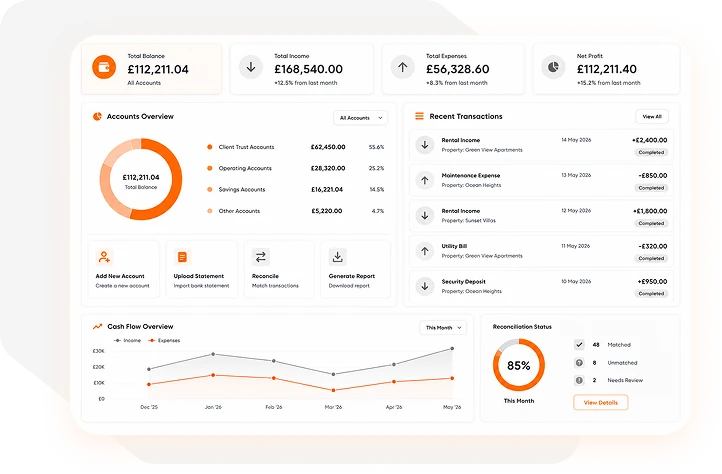Click the Mar '26 expenses data point

point(333,390)
